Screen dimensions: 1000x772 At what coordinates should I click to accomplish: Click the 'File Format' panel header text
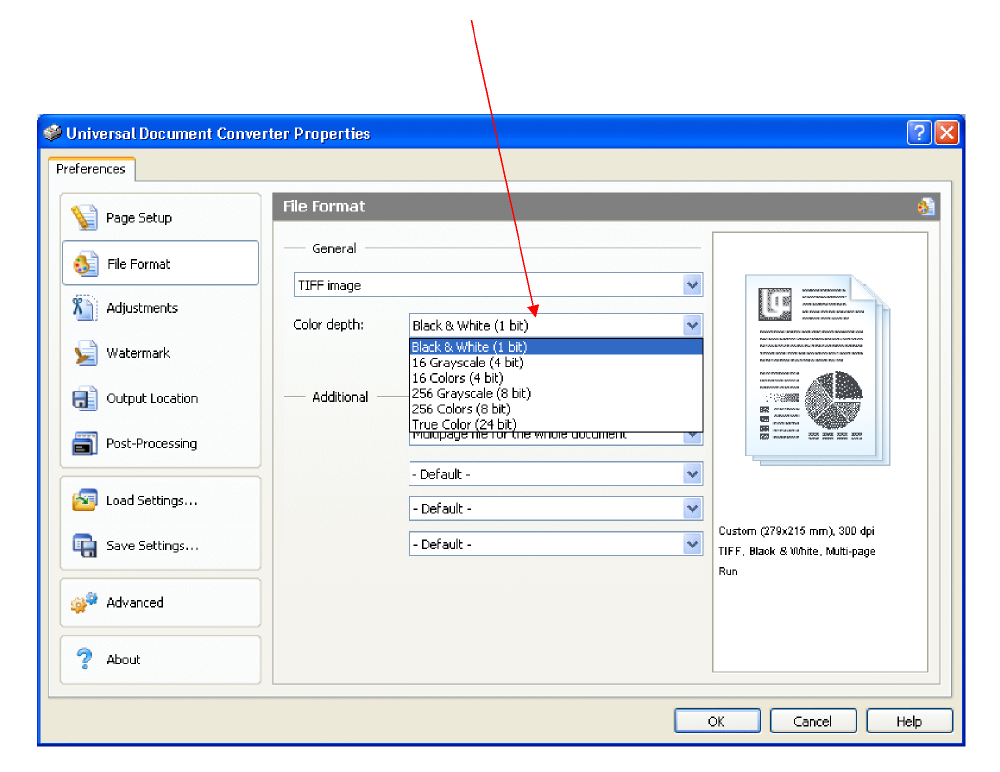tap(324, 206)
